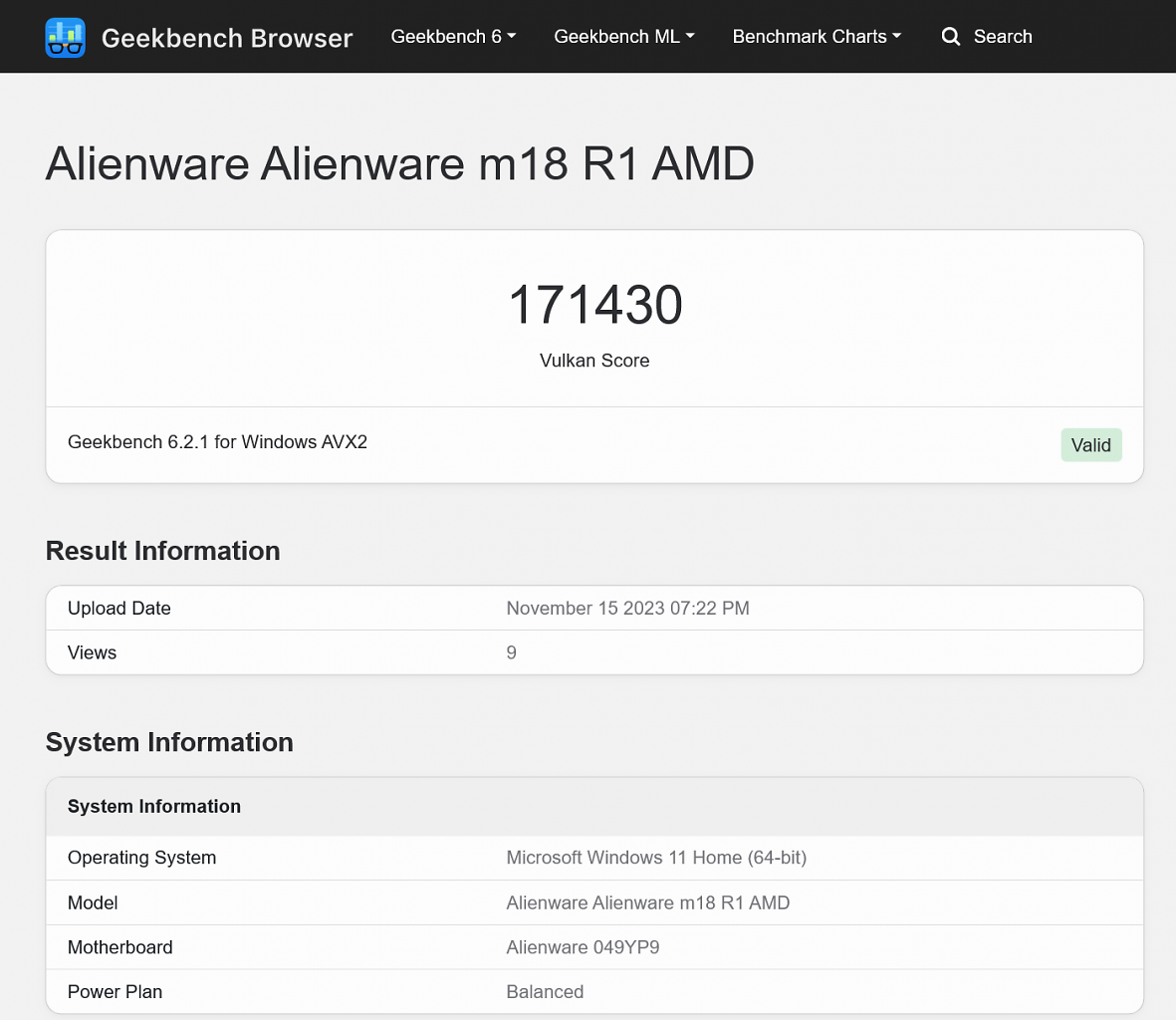The image size is (1176, 1020).
Task: Click the Result Information section heading
Action: click(162, 551)
